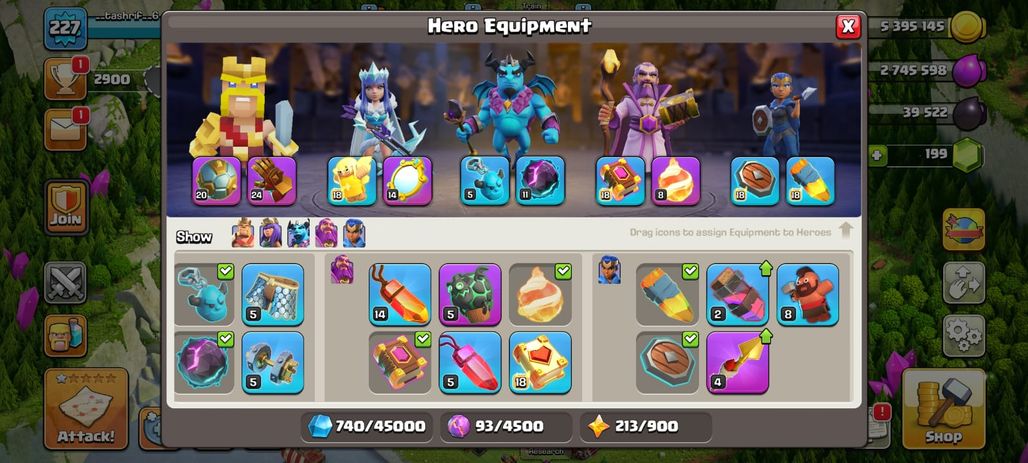
Task: Filter equipment by Barbarian King portrait
Action: 243,233
